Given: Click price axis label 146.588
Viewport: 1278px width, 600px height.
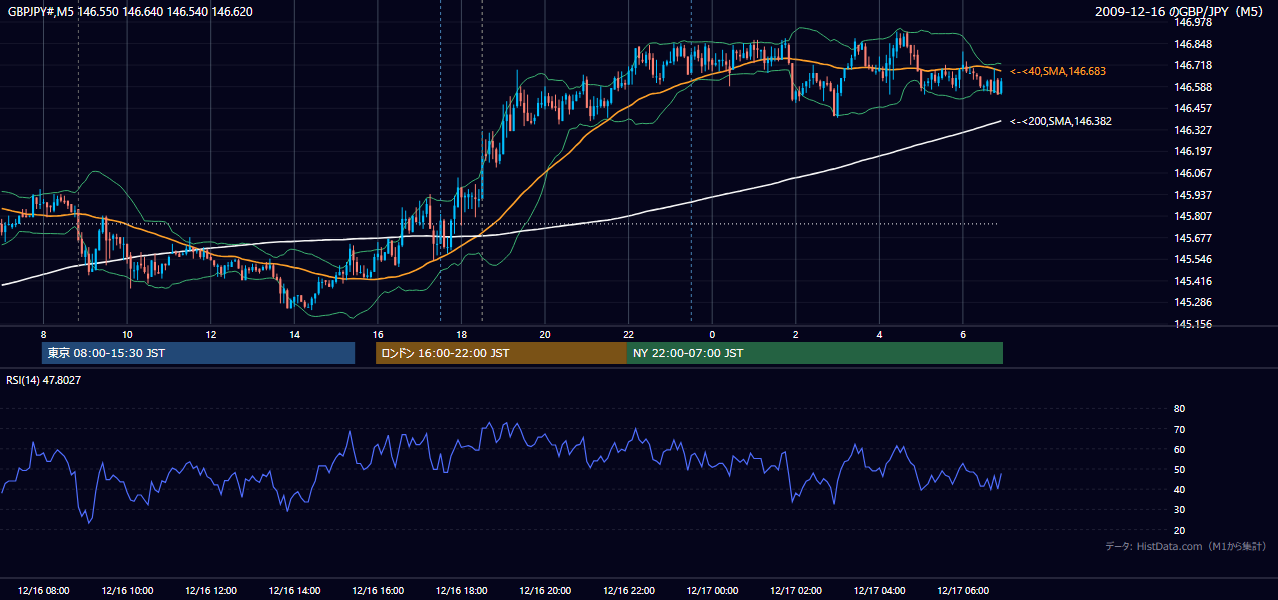Looking at the screenshot, I should tap(1191, 87).
